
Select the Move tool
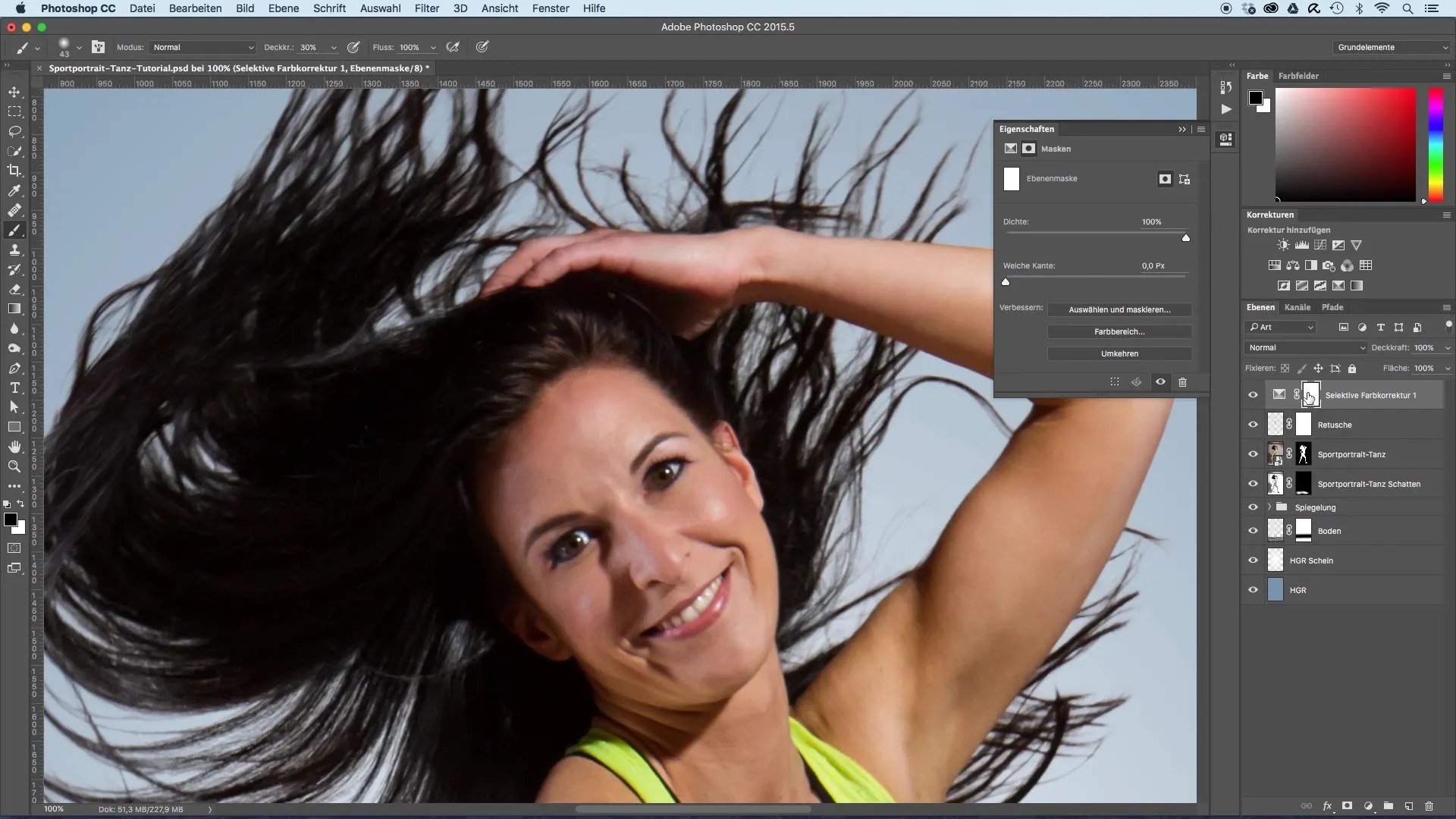pos(14,92)
